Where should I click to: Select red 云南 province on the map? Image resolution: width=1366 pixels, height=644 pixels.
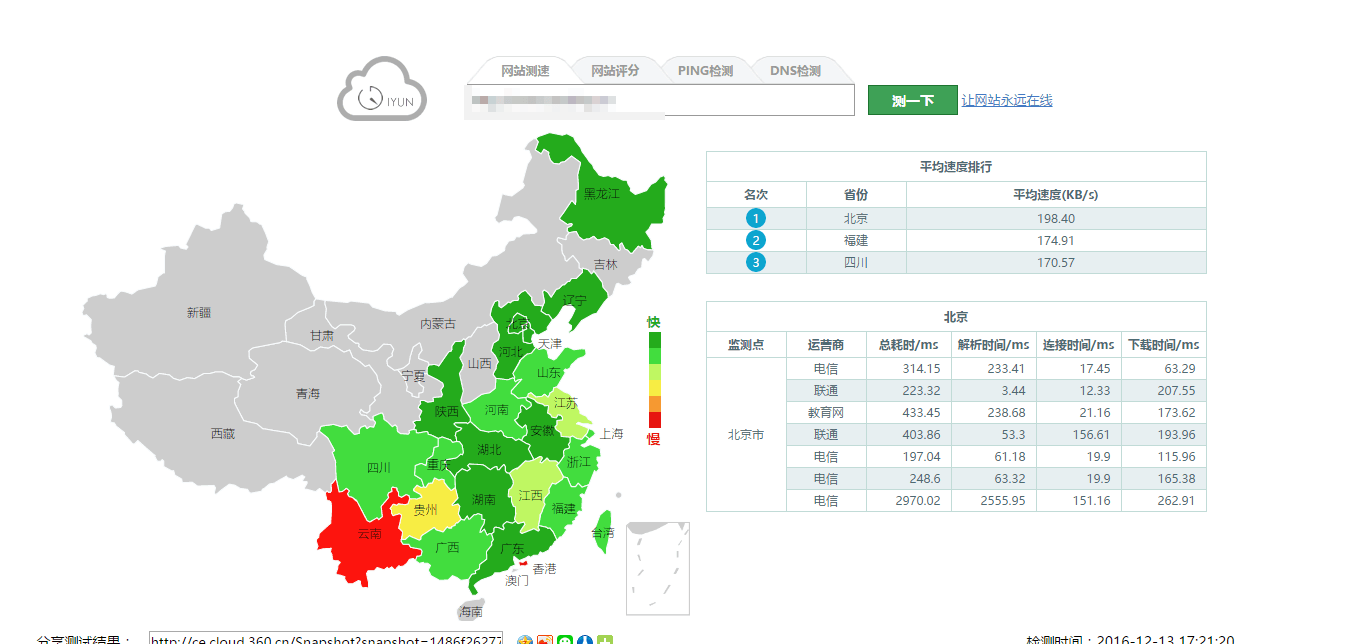tap(369, 534)
